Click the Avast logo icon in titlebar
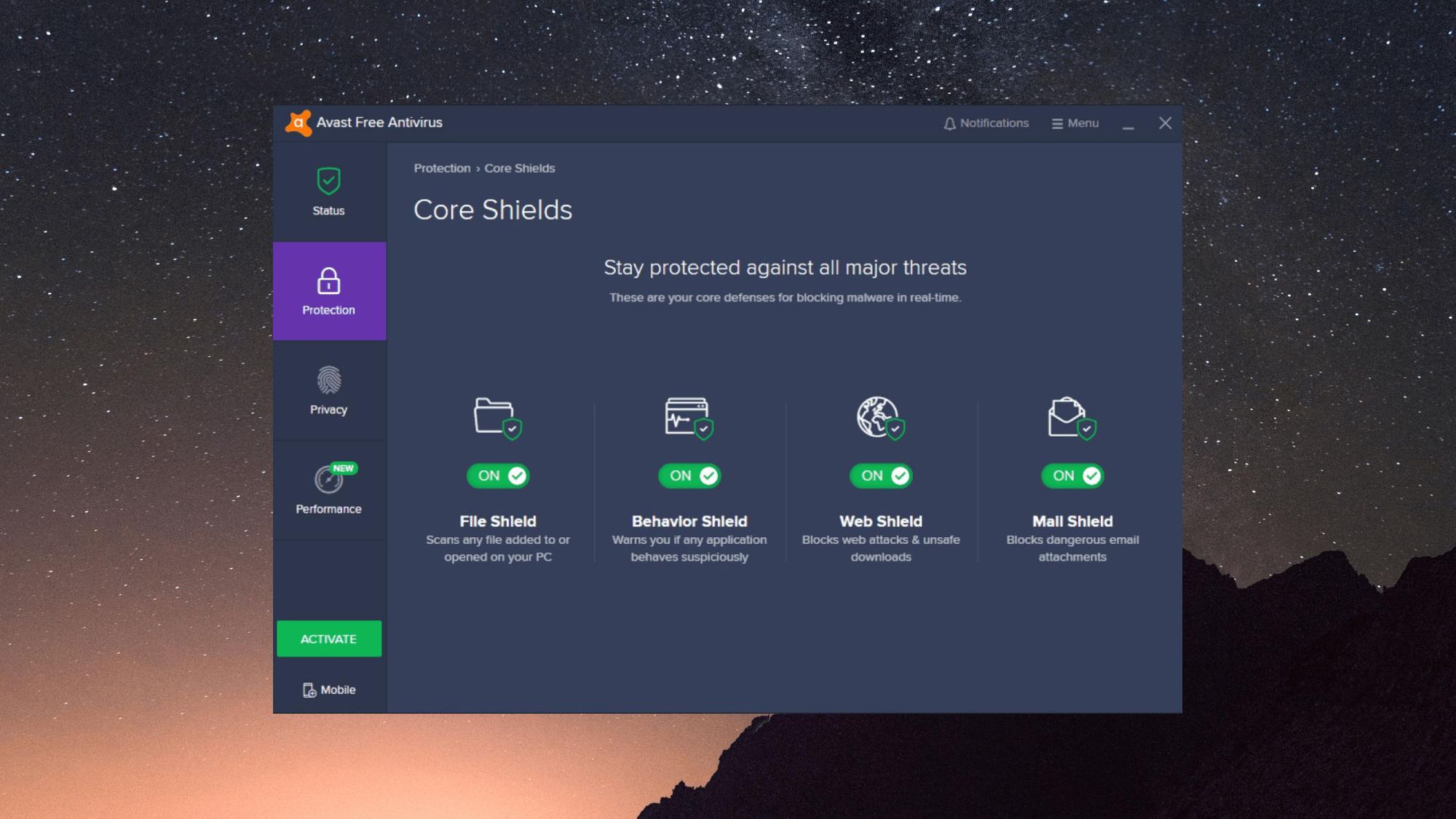The width and height of the screenshot is (1456, 819). (298, 121)
